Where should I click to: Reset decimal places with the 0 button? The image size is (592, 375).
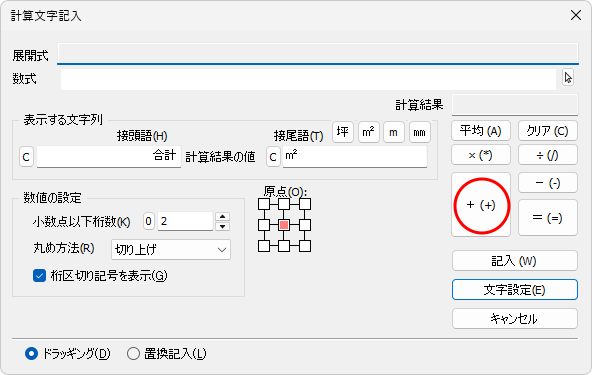tap(149, 221)
